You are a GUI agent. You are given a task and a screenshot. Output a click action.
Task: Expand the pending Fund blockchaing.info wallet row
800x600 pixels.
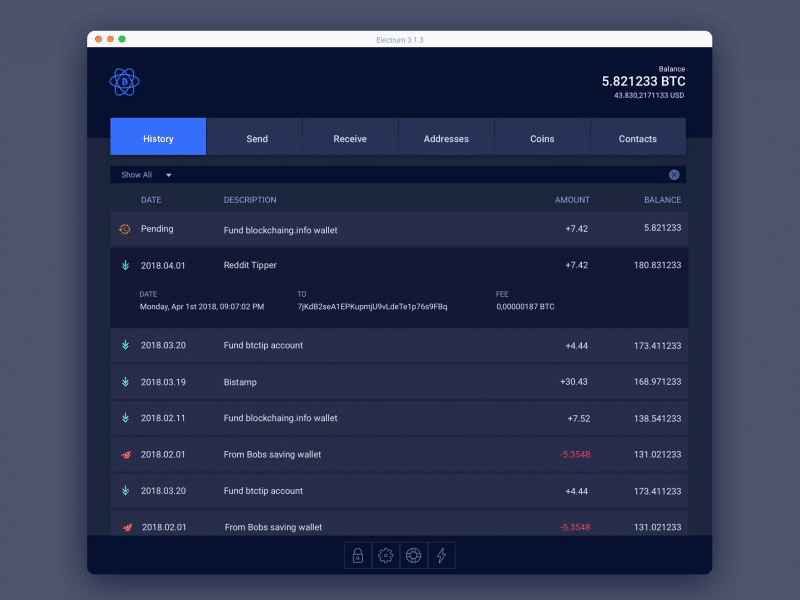click(x=398, y=230)
